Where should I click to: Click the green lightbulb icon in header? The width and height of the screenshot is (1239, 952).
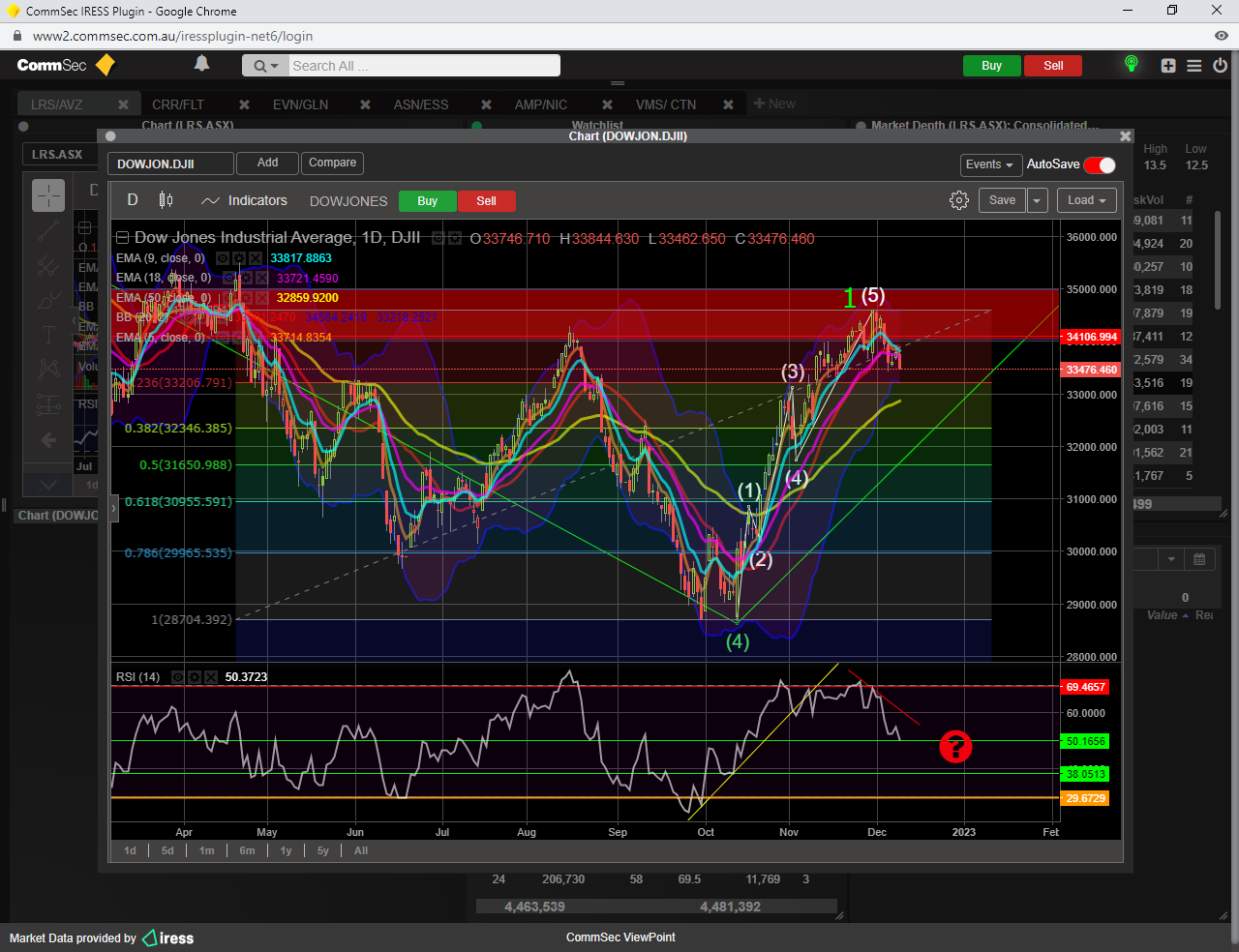(x=1131, y=64)
